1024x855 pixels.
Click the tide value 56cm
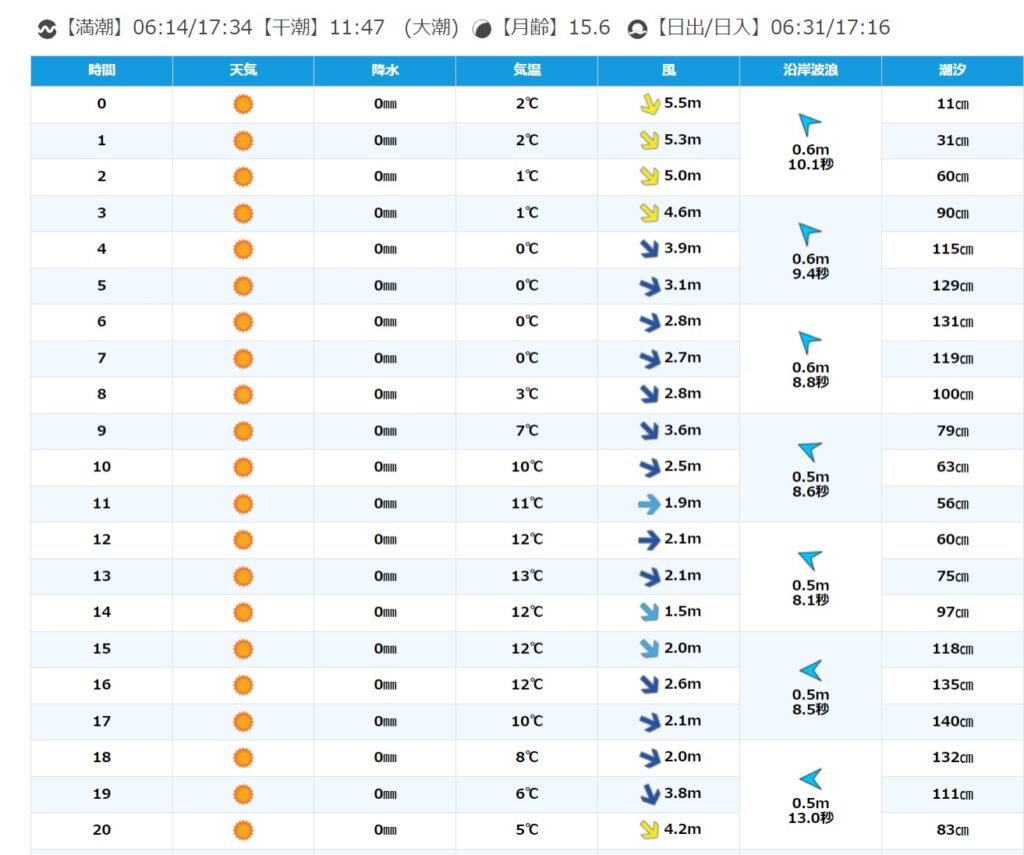pos(952,503)
